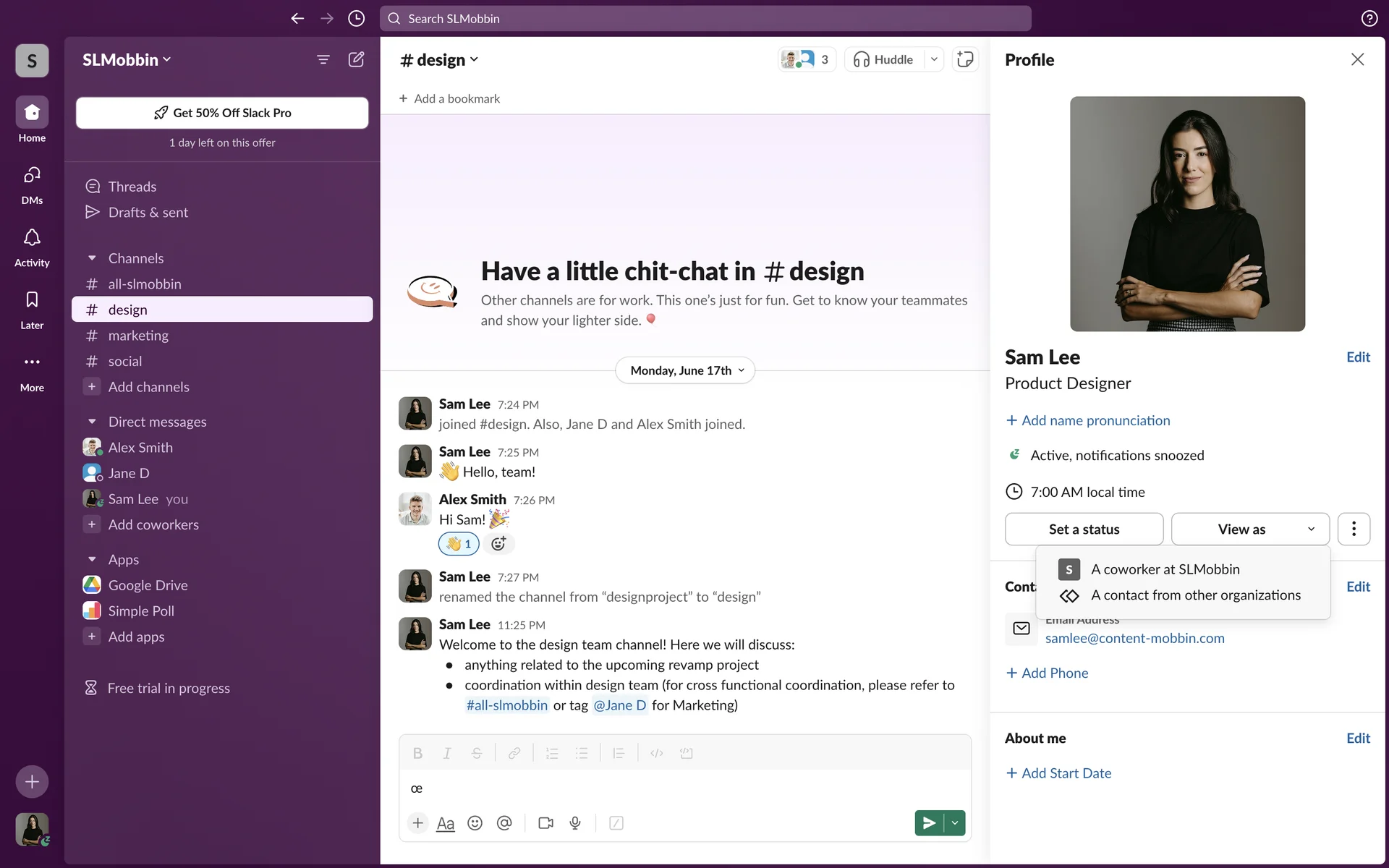Expand the Monday, June 17th date dropdown

point(685,370)
